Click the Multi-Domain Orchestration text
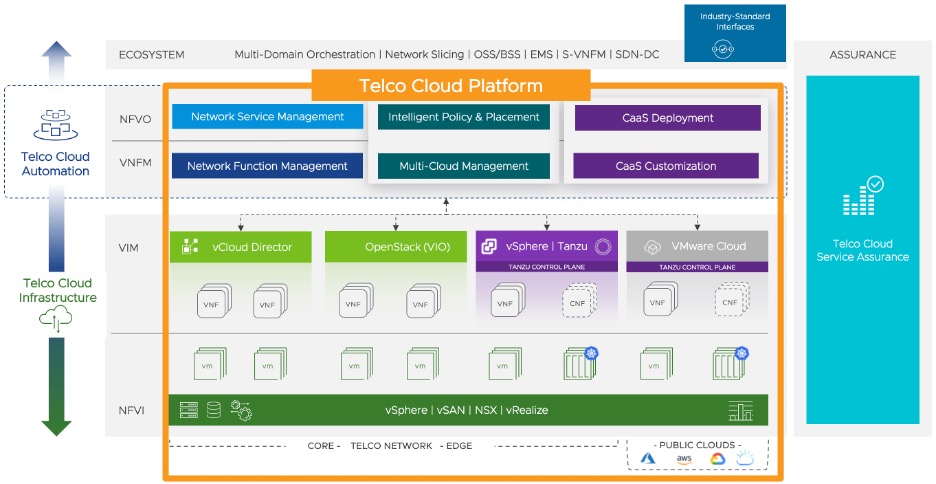This screenshot has width=936, height=484. pyautogui.click(x=304, y=54)
